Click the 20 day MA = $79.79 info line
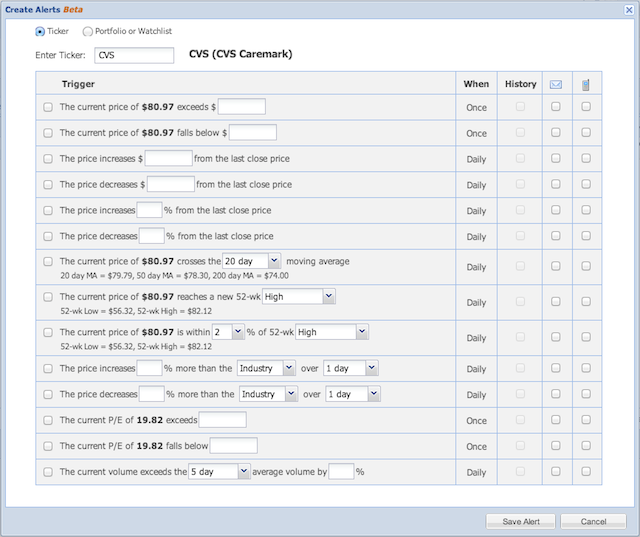The image size is (640, 537). click(x=174, y=276)
